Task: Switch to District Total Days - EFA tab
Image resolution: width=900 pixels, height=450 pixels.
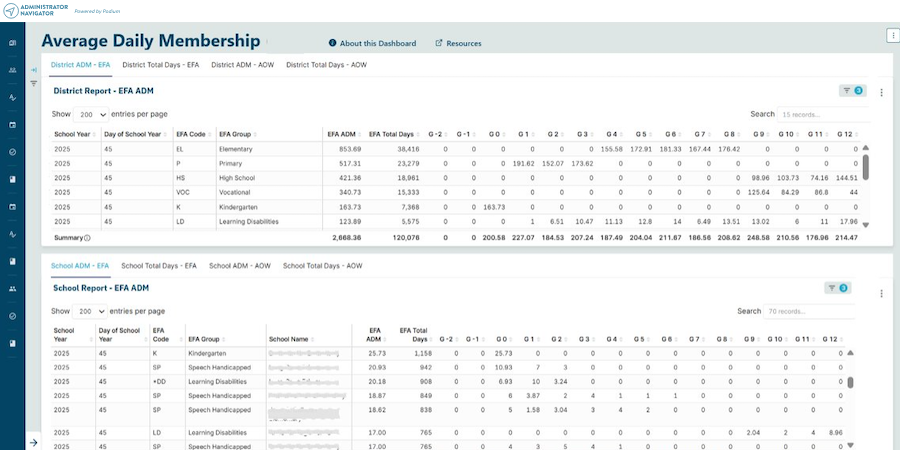Action: (161, 65)
